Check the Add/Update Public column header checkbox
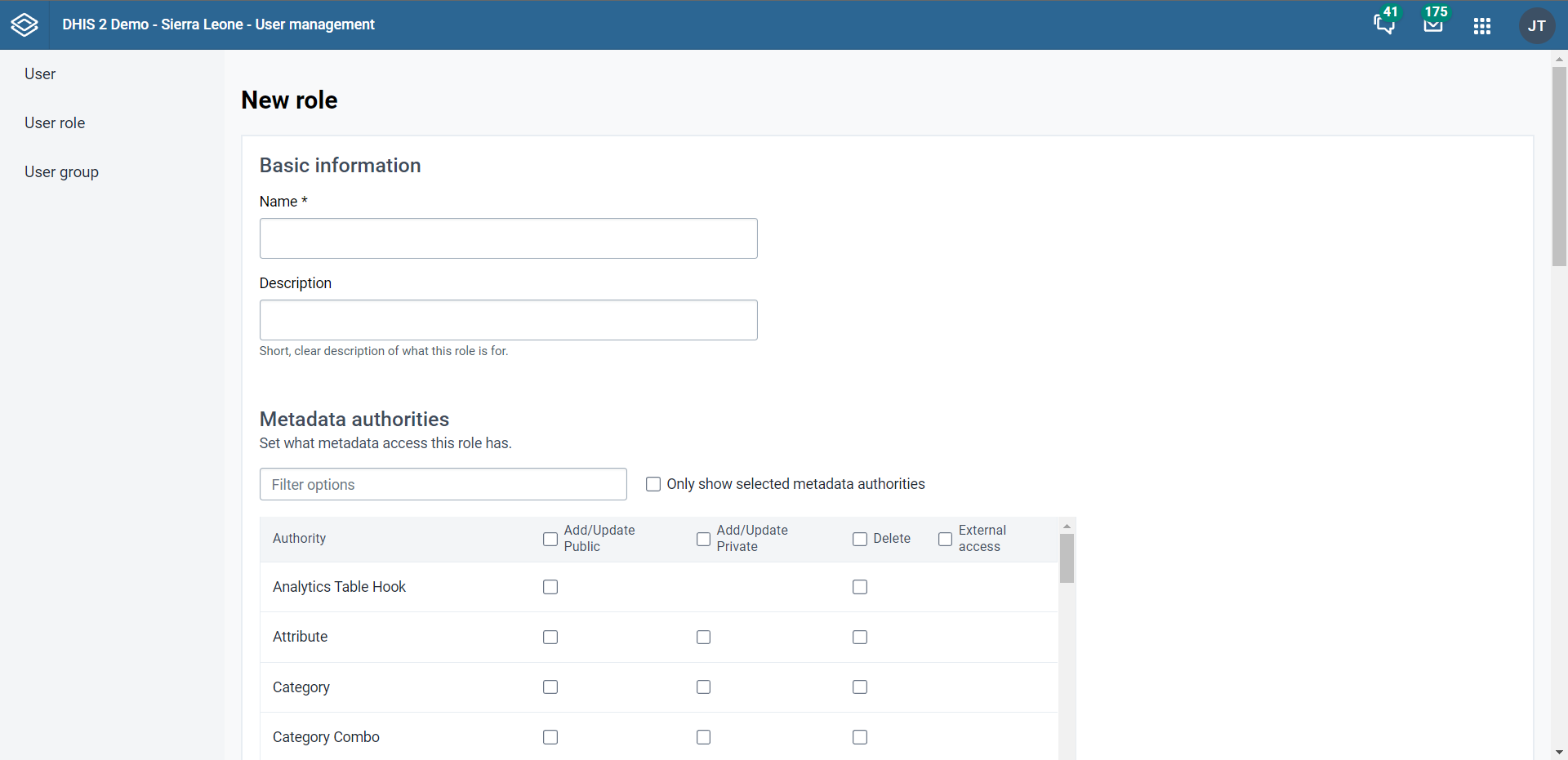 click(x=550, y=539)
